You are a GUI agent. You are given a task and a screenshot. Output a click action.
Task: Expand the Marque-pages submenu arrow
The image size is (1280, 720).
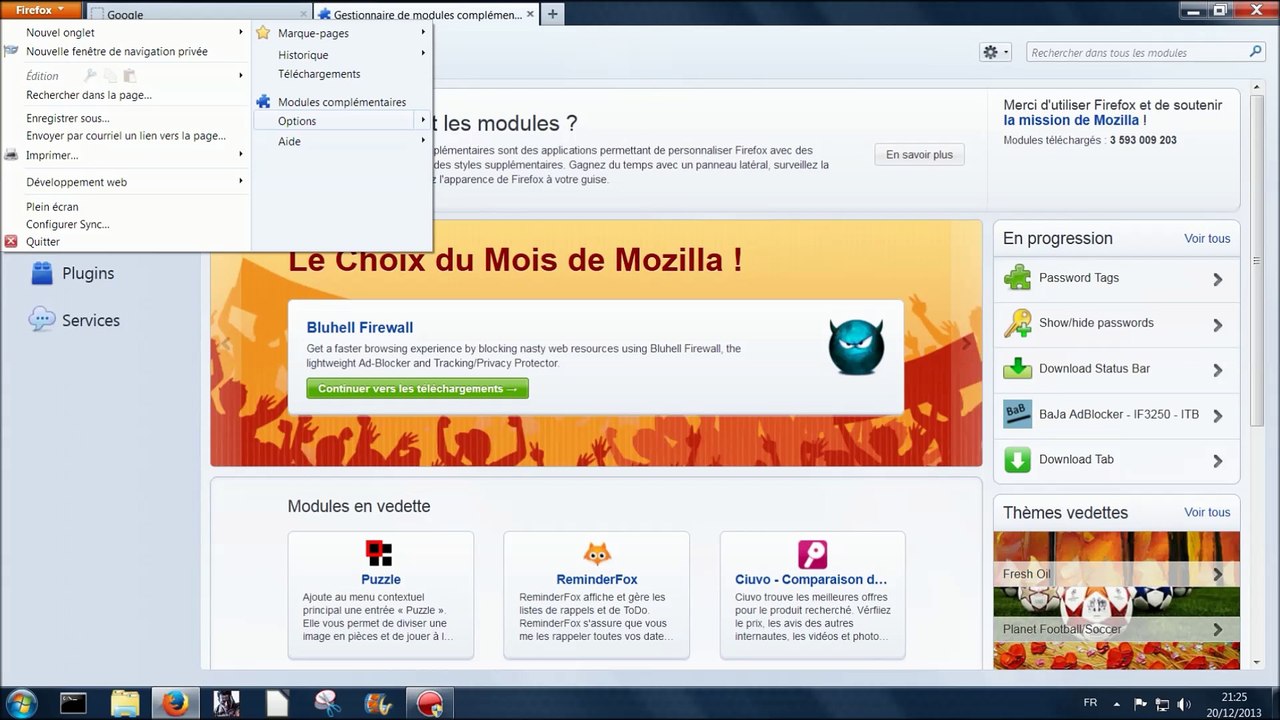[423, 33]
